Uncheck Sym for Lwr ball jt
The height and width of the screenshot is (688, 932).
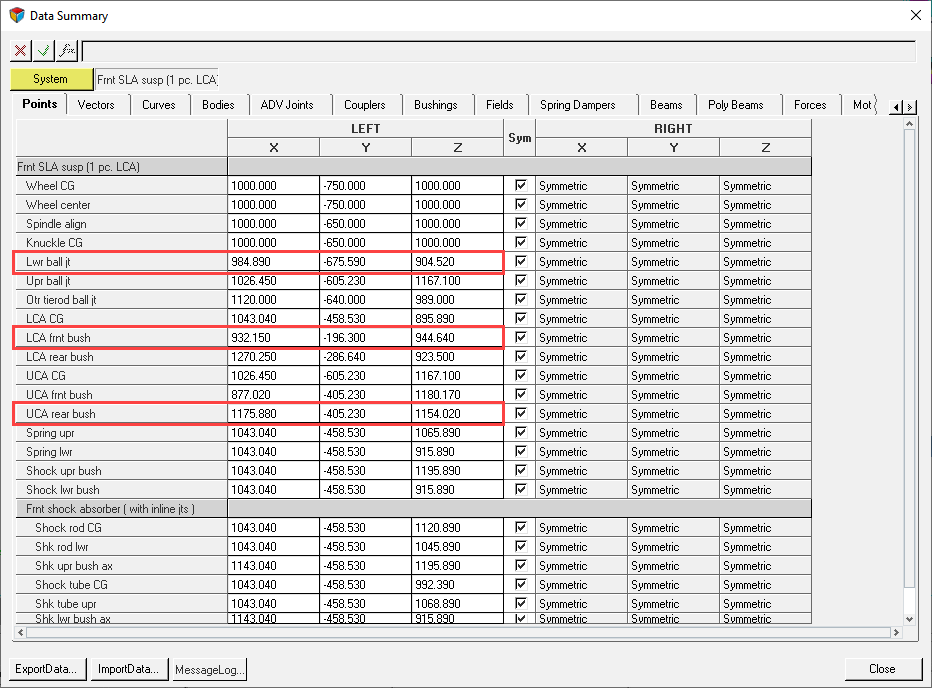[x=520, y=262]
